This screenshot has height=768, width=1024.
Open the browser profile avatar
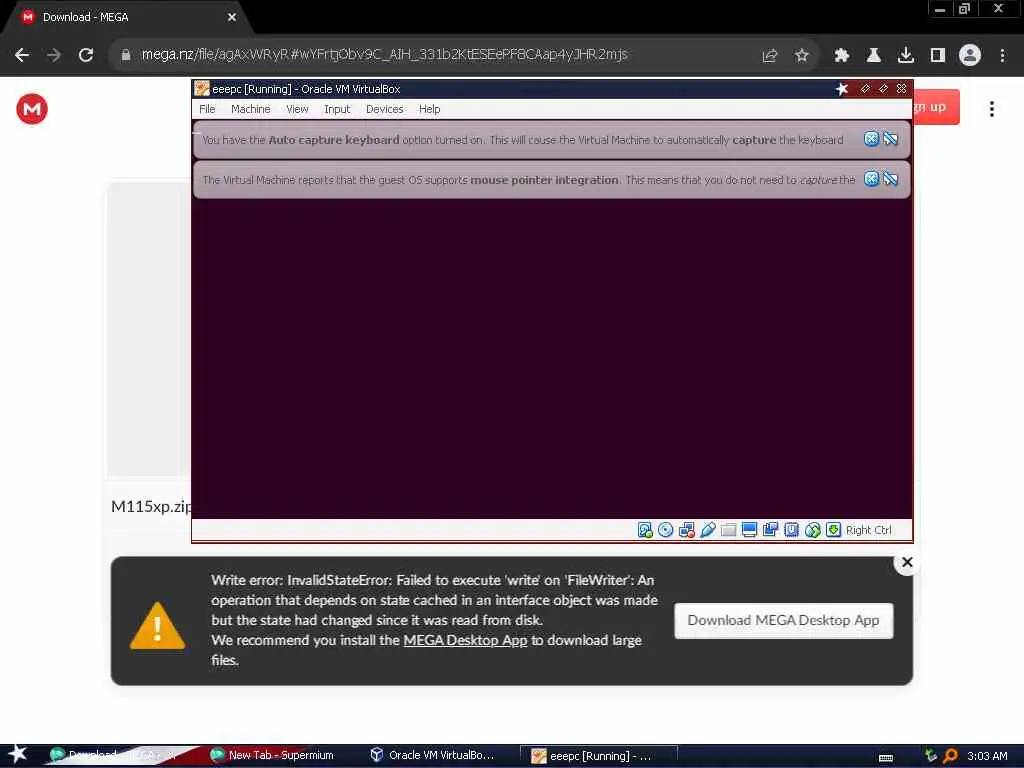[x=970, y=55]
